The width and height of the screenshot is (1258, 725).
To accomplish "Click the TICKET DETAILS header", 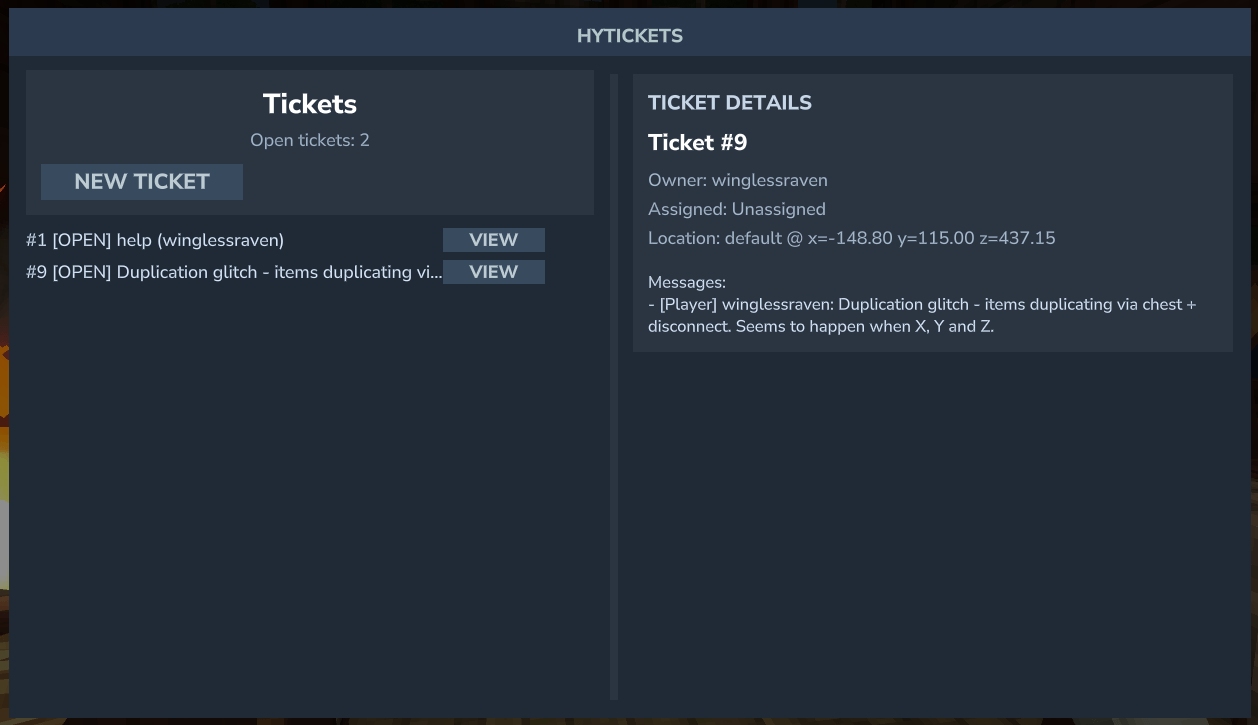I will pos(730,103).
